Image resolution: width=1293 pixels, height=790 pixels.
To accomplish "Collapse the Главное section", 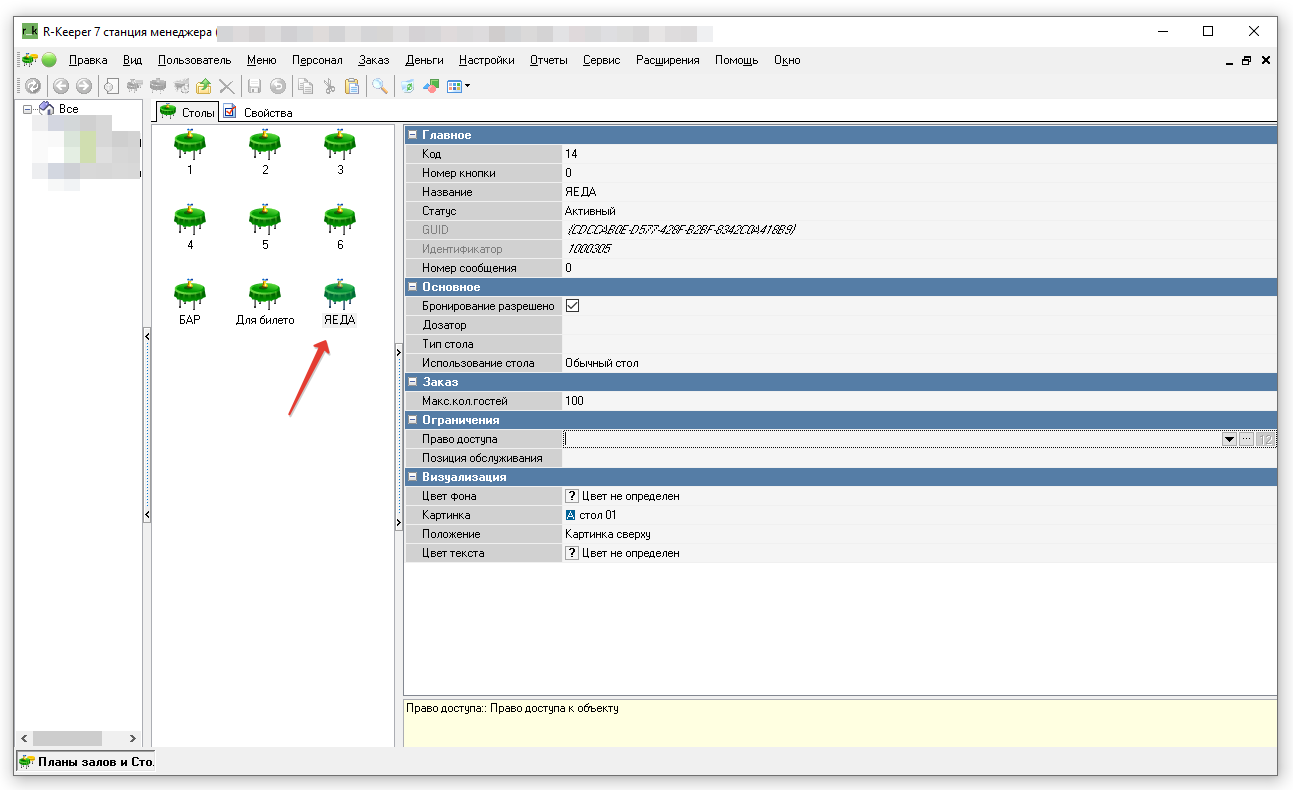I will tap(413, 135).
